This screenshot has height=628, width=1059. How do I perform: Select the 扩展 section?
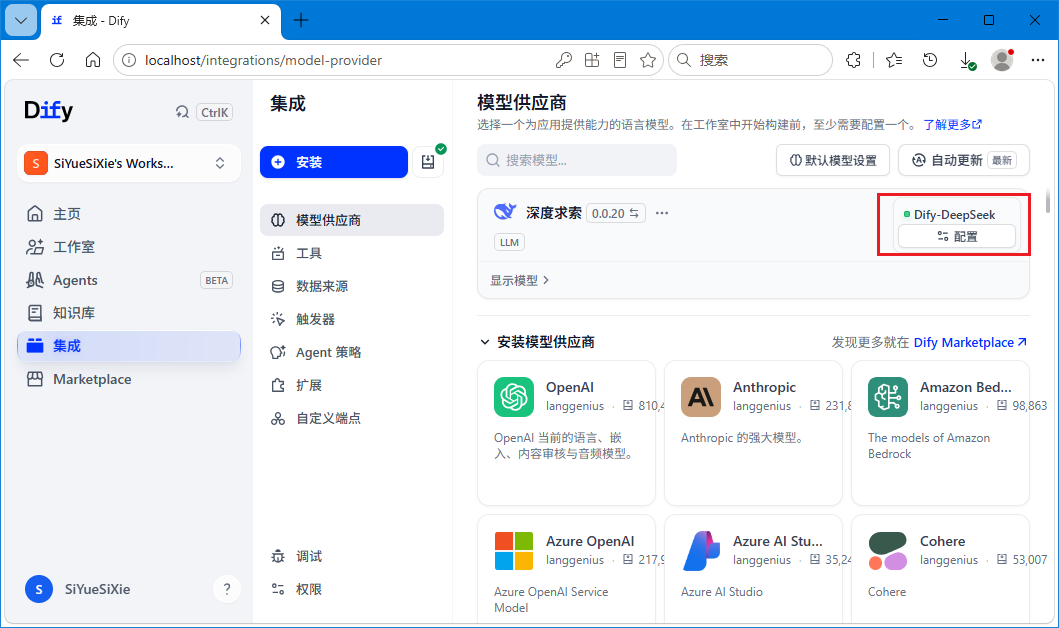click(x=352, y=385)
